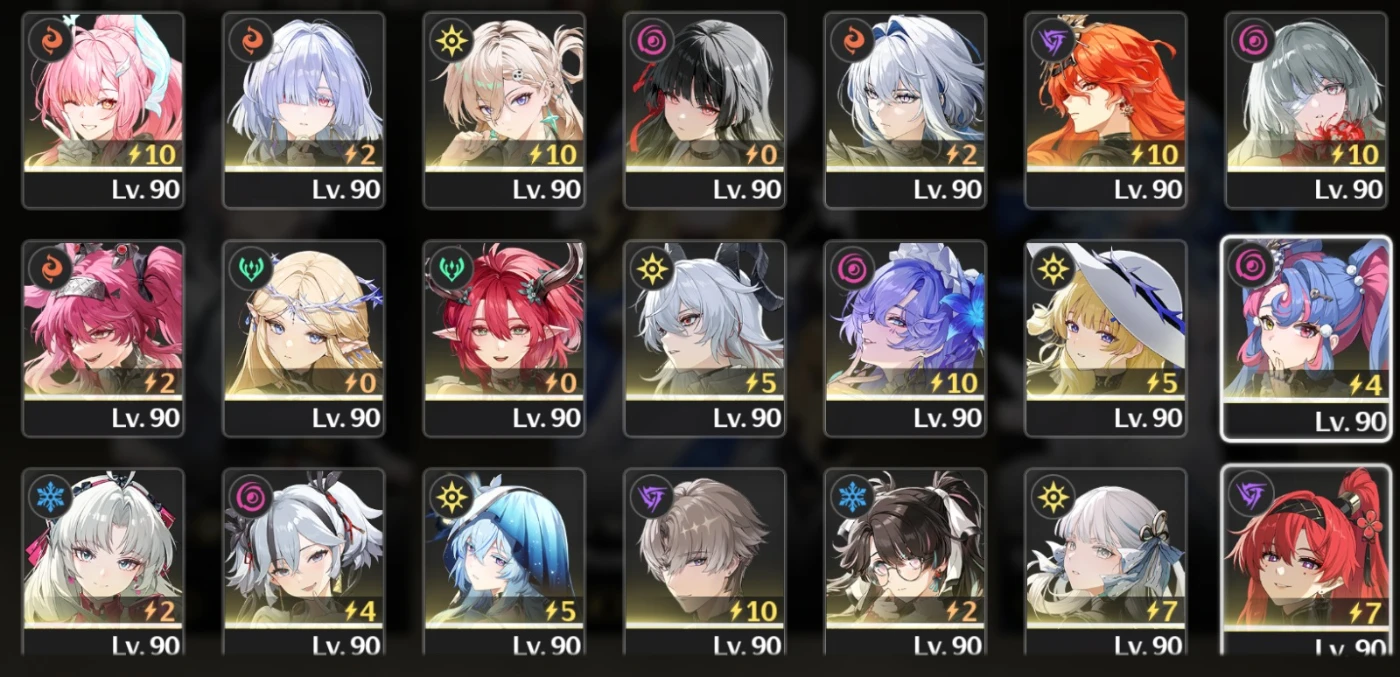Viewport: 1400px width, 677px height.
Task: Click Aero icon on red-haired horned character
Action: pos(450,267)
